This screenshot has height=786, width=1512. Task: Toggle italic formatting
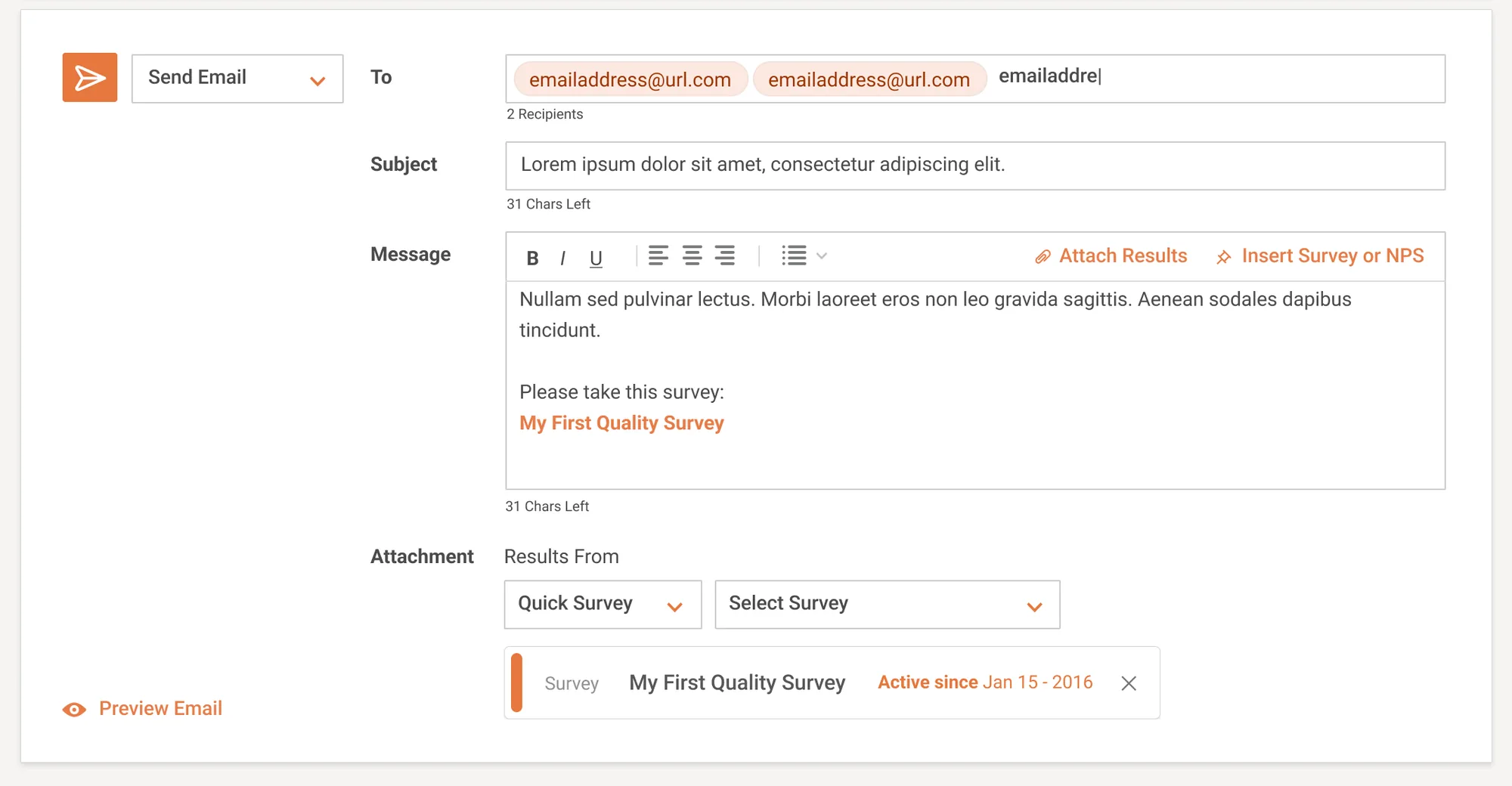point(563,258)
